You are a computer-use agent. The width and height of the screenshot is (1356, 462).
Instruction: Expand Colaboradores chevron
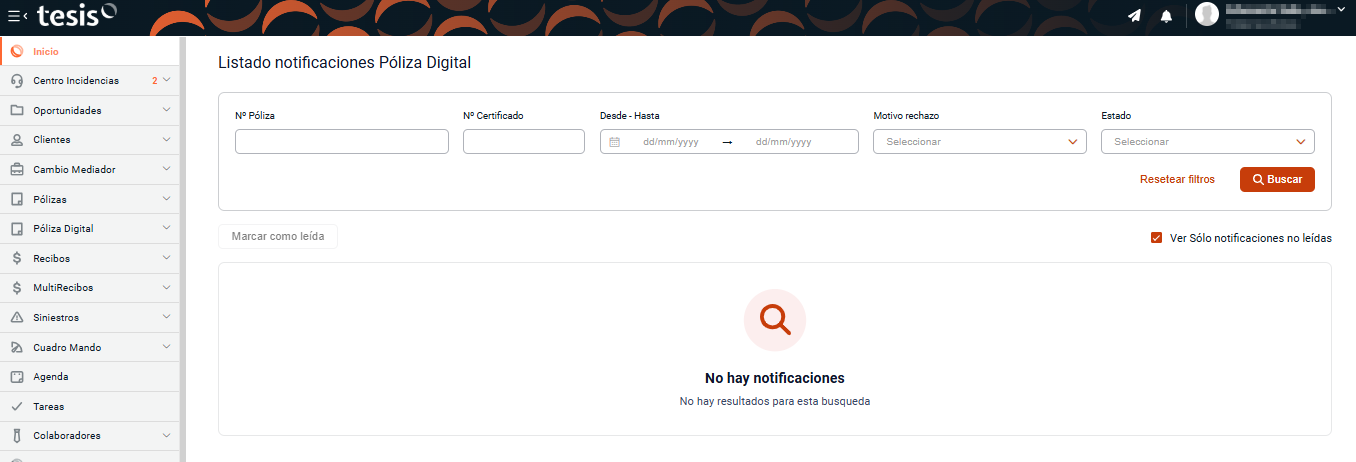point(167,435)
